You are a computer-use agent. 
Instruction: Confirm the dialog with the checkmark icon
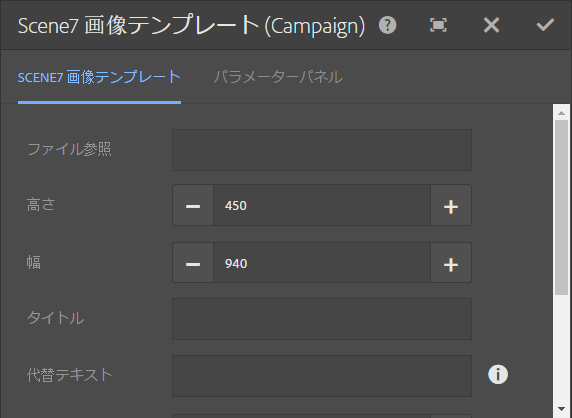click(x=545, y=26)
